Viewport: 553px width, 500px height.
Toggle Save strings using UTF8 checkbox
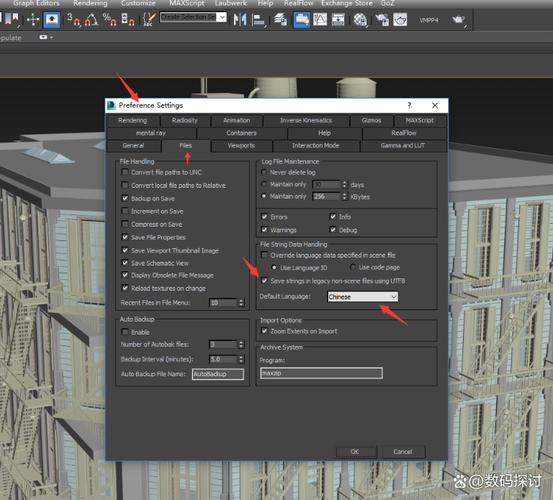point(264,281)
